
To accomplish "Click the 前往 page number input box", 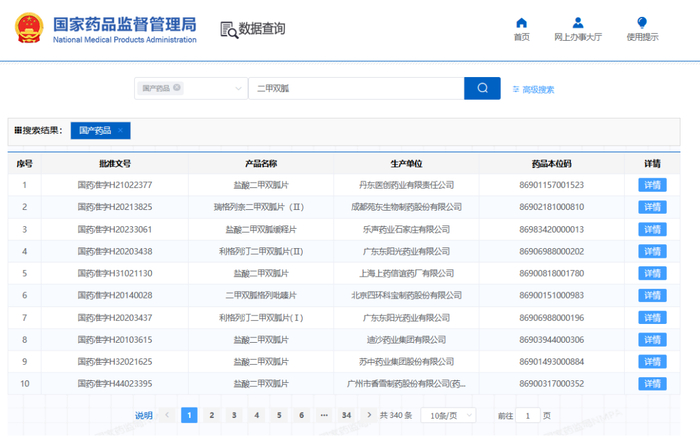I will [x=527, y=415].
